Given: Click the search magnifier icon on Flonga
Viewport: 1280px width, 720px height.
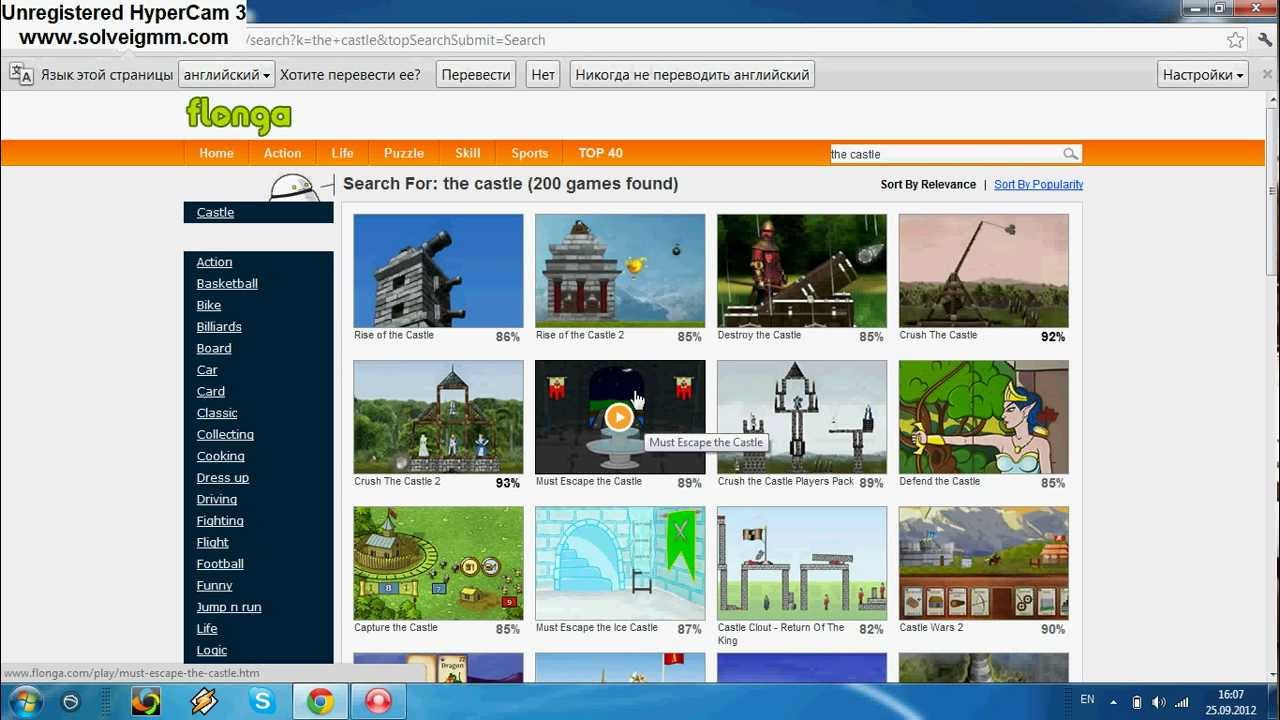Looking at the screenshot, I should point(1070,154).
